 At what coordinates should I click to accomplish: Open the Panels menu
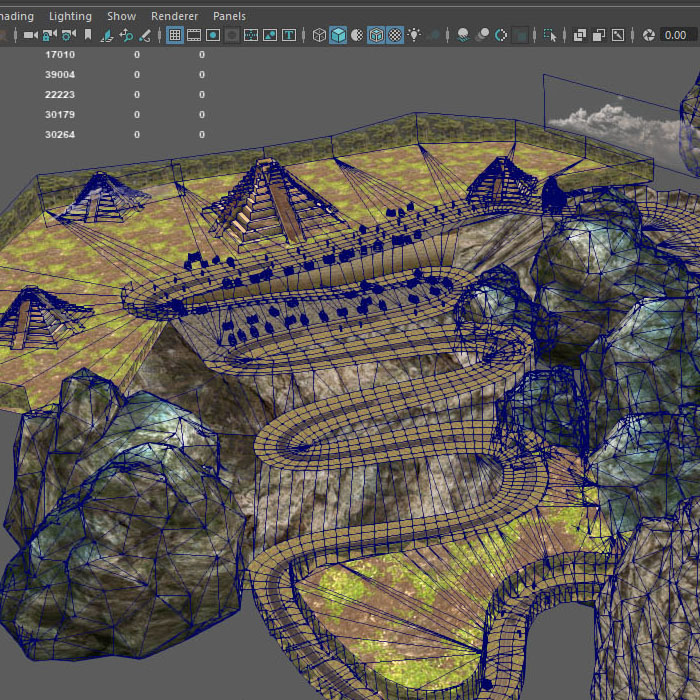[x=229, y=16]
